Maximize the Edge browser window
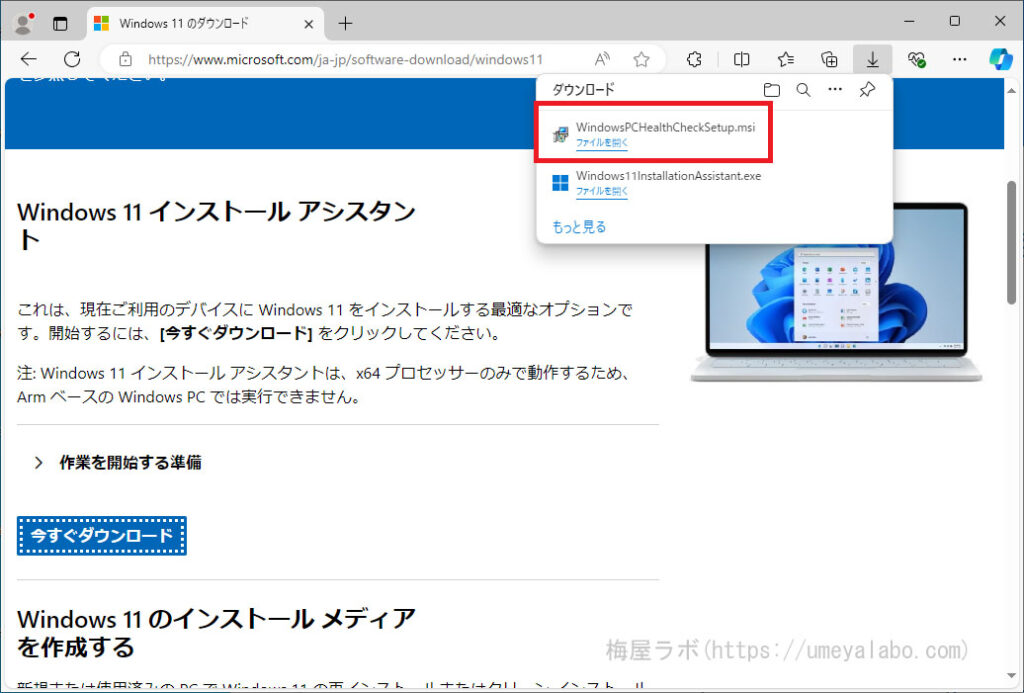Screen dimensions: 1024x693 point(955,22)
